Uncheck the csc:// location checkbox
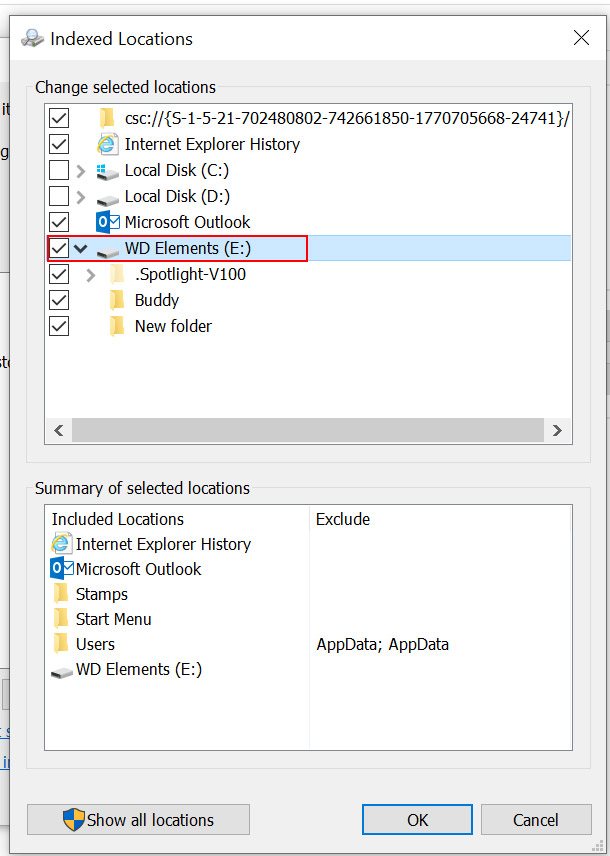 [x=59, y=118]
